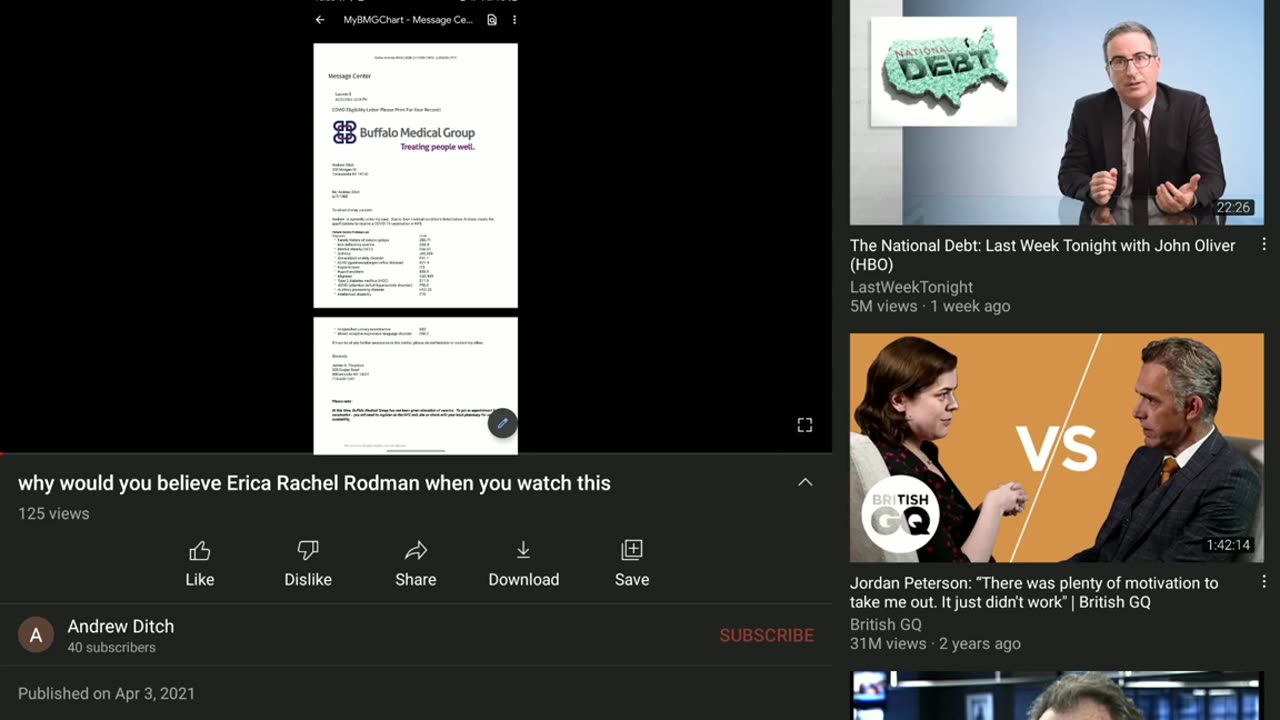Open 'The National Debt: Last Week Tonight' title
The width and height of the screenshot is (1280, 720).
click(x=1043, y=255)
